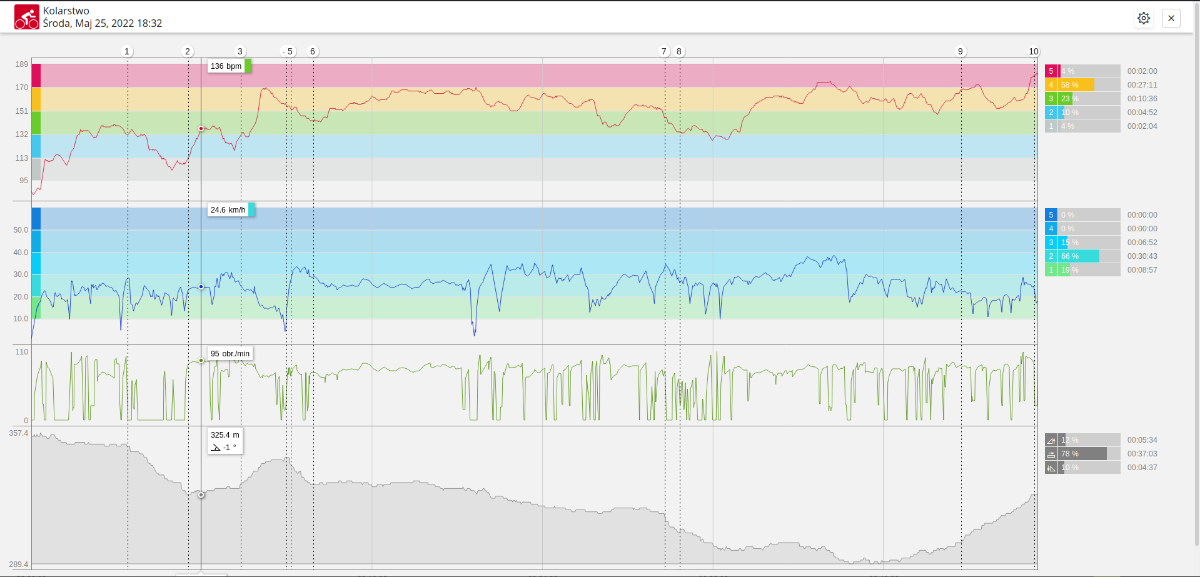Click lap marker 1 above the chart
The image size is (1200, 577).
127,51
